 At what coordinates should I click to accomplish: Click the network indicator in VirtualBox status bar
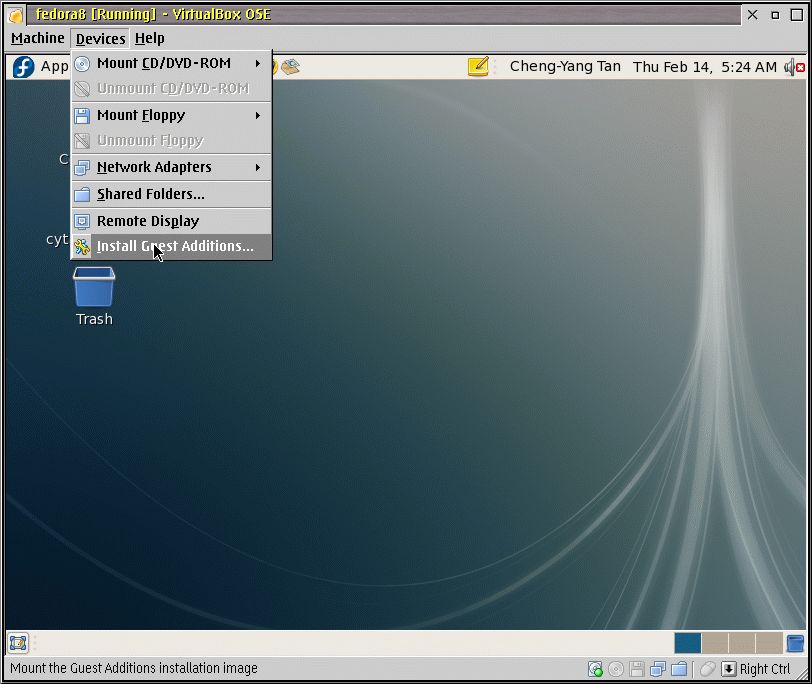(x=658, y=669)
